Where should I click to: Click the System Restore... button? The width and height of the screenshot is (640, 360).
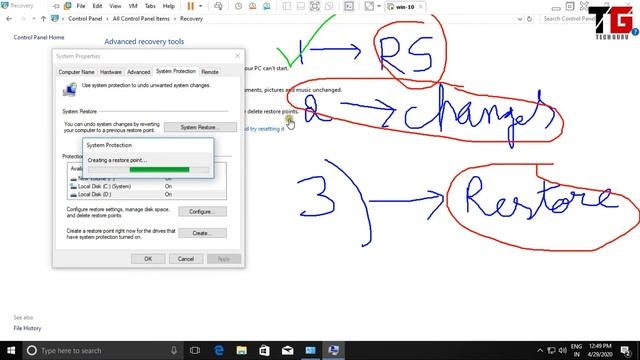[200, 127]
